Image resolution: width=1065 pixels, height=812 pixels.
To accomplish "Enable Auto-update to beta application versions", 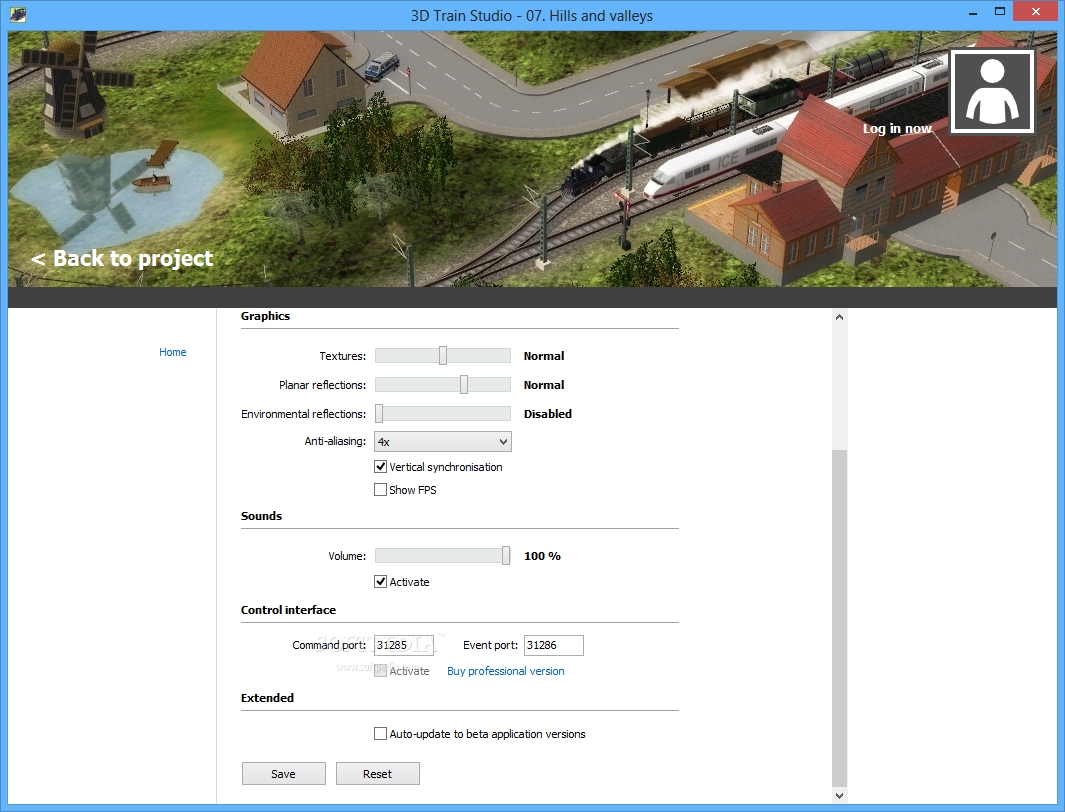I will [380, 734].
